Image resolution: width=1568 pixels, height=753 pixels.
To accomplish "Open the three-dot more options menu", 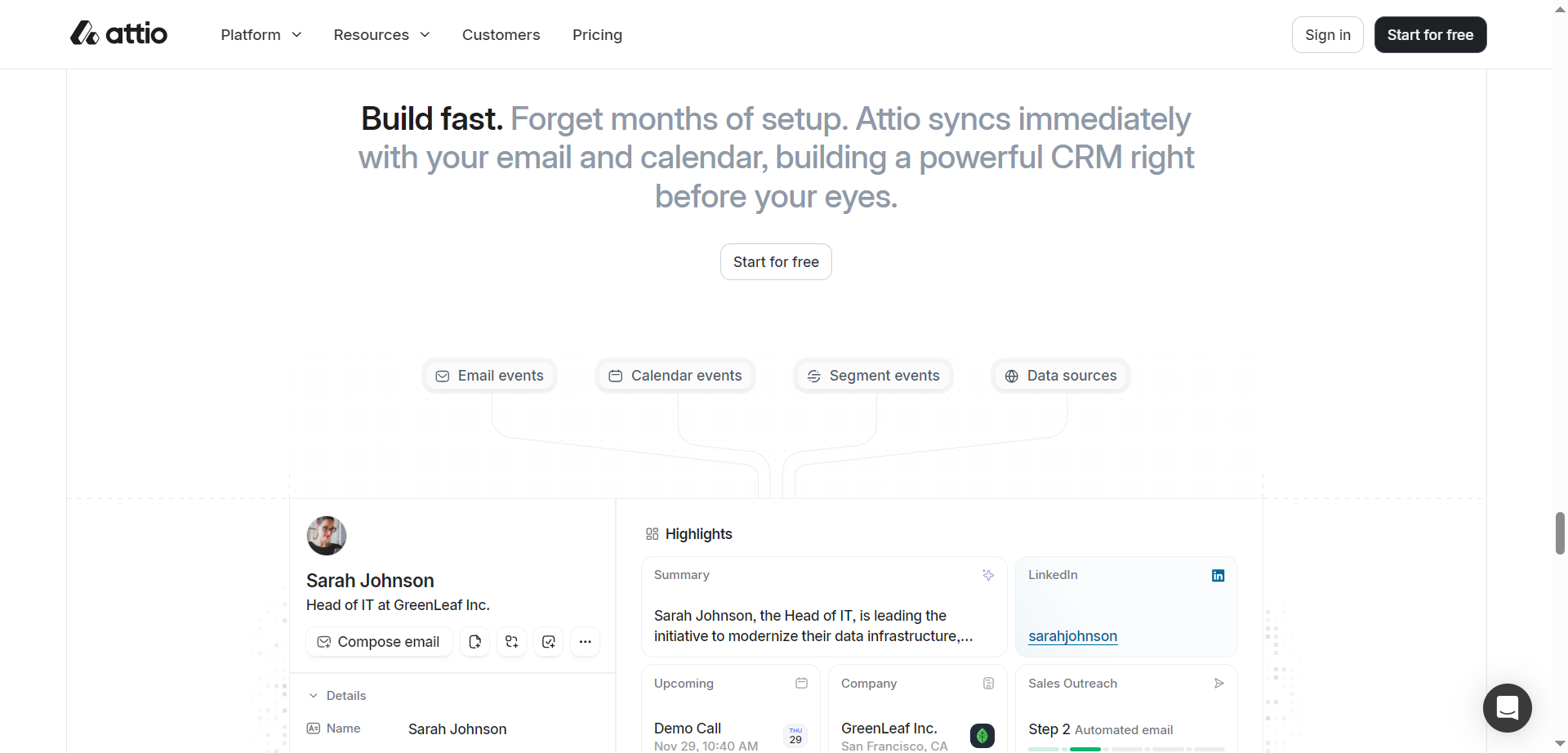I will [586, 642].
